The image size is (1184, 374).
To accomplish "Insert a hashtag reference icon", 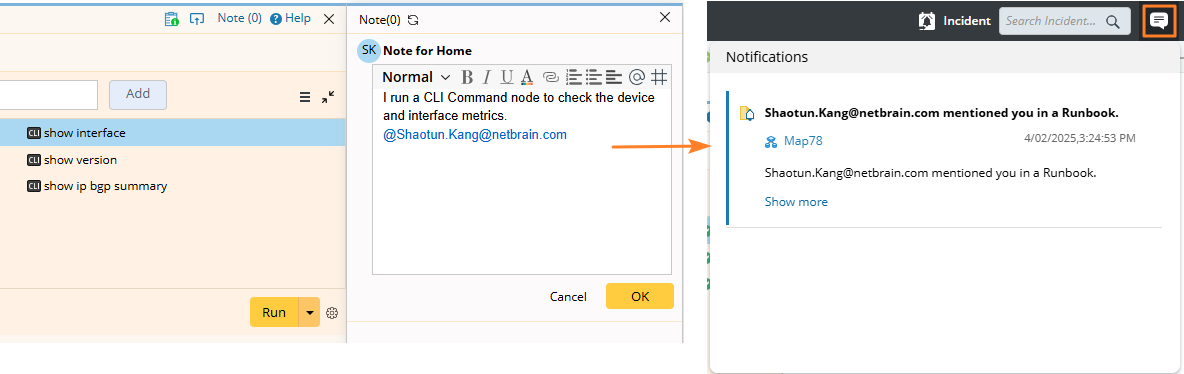I will (x=659, y=77).
